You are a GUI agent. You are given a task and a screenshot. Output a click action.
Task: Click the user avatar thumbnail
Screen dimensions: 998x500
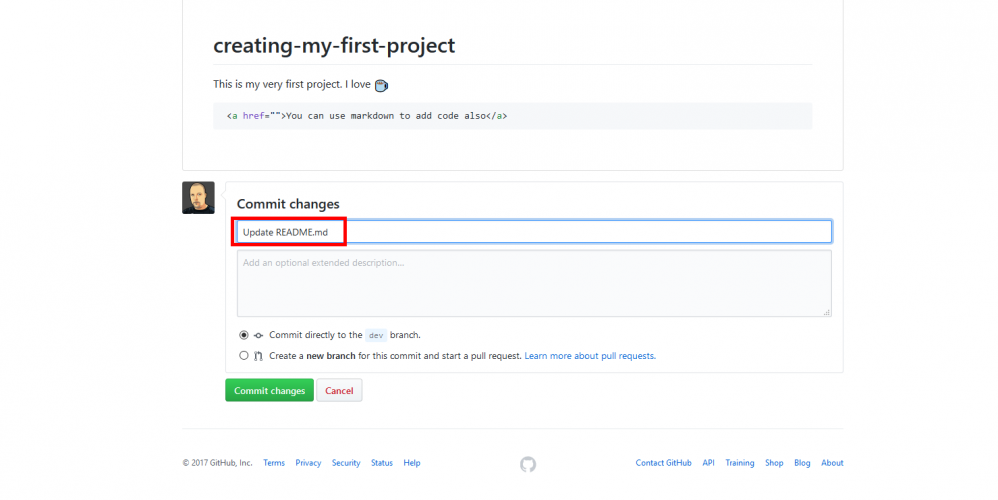(199, 197)
